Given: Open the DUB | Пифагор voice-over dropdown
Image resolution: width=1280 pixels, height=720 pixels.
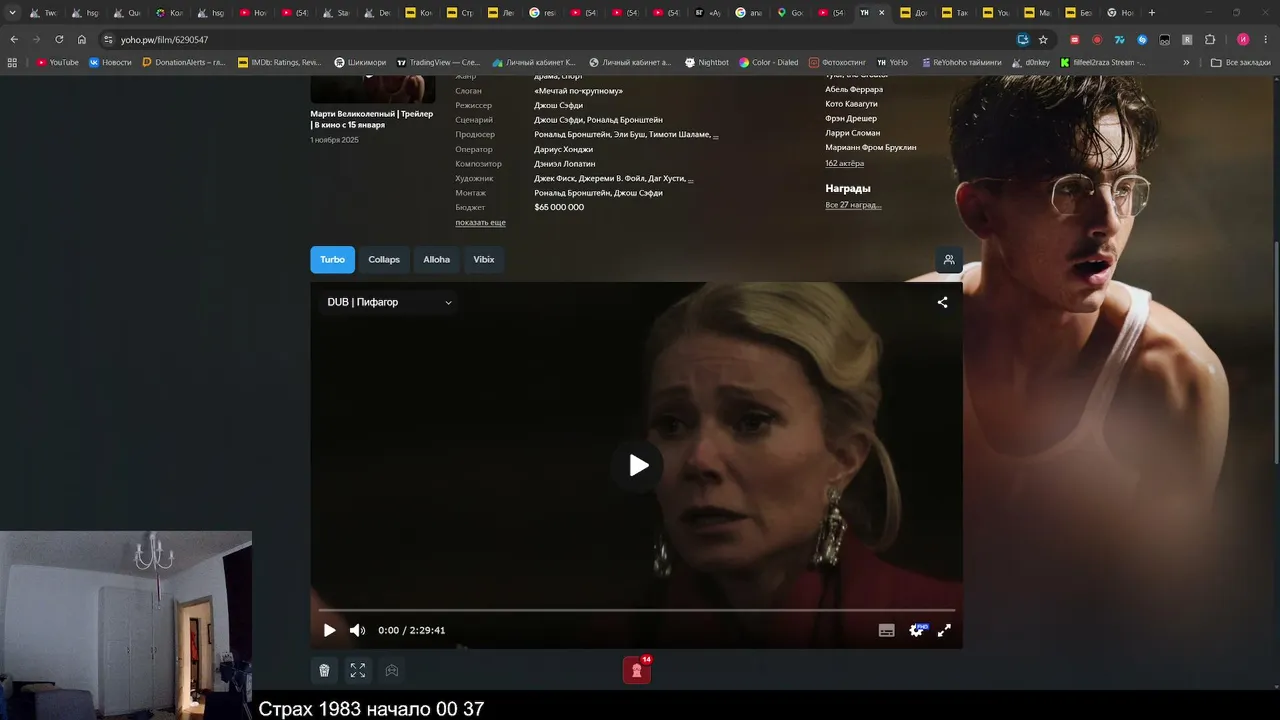Looking at the screenshot, I should pyautogui.click(x=389, y=302).
